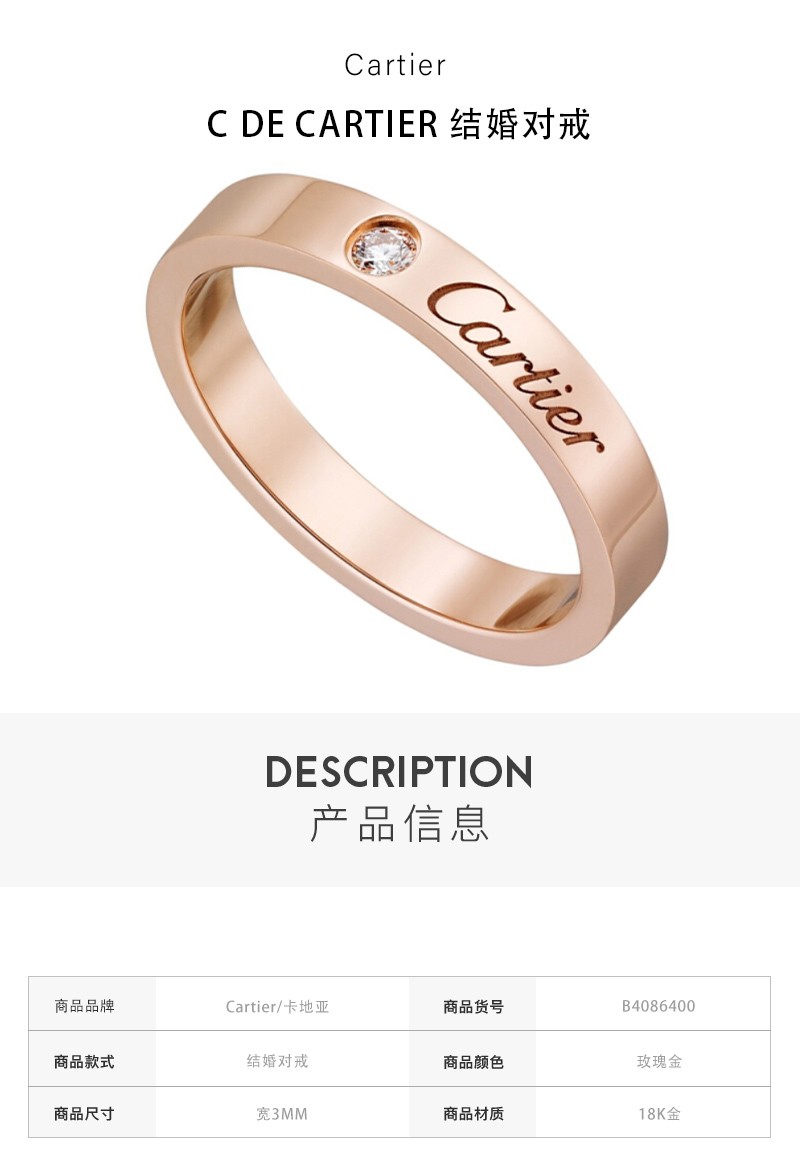Select the 商品品牌 label cell
800x1169 pixels.
(92, 1004)
